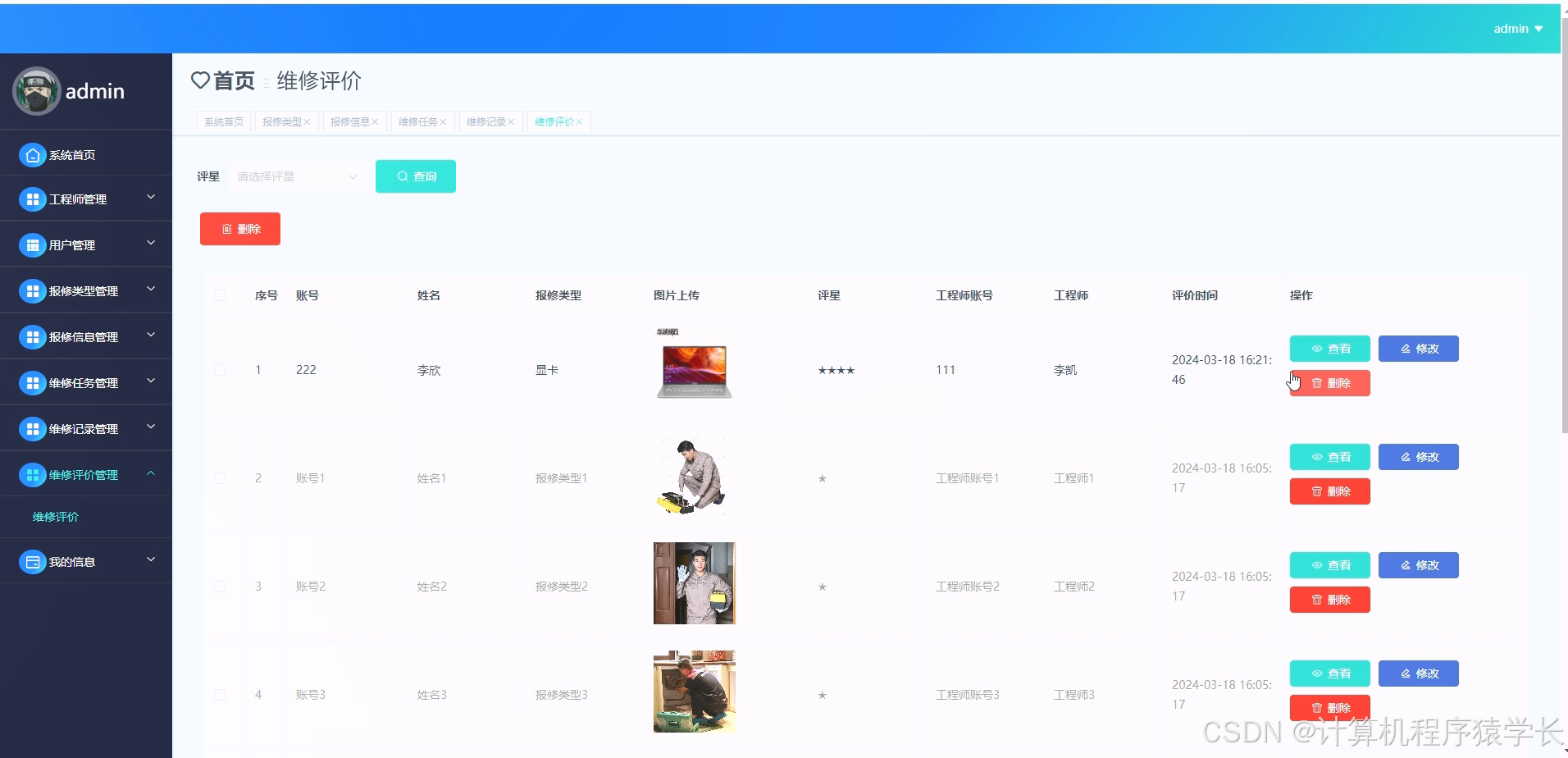Click the 维修任务管理 sidebar icon
The width and height of the screenshot is (1568, 758).
tap(32, 382)
